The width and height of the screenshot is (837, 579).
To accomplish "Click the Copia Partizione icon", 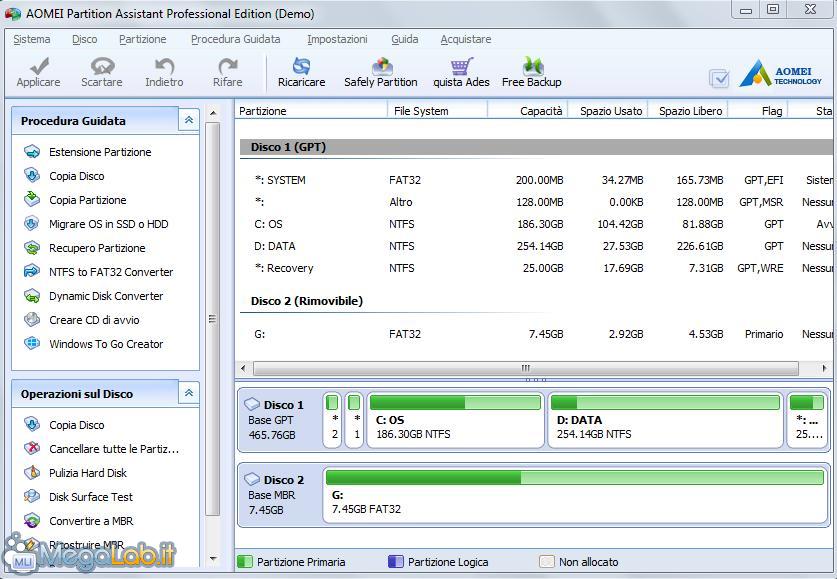I will tap(32, 200).
